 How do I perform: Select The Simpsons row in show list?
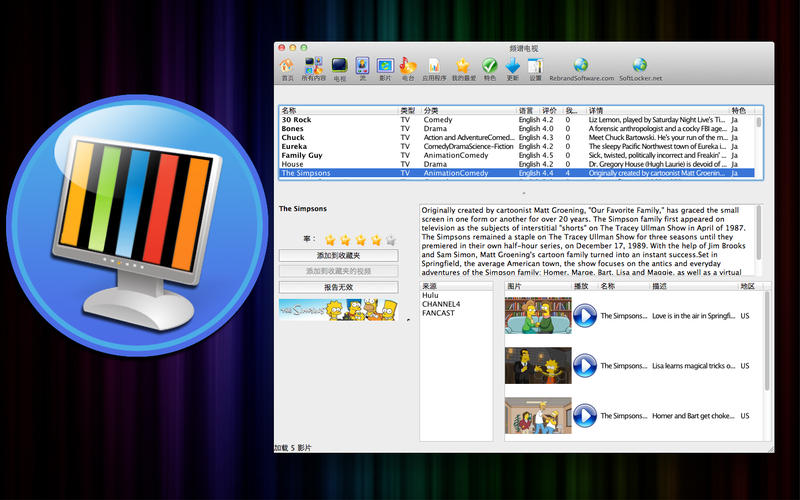[517, 173]
